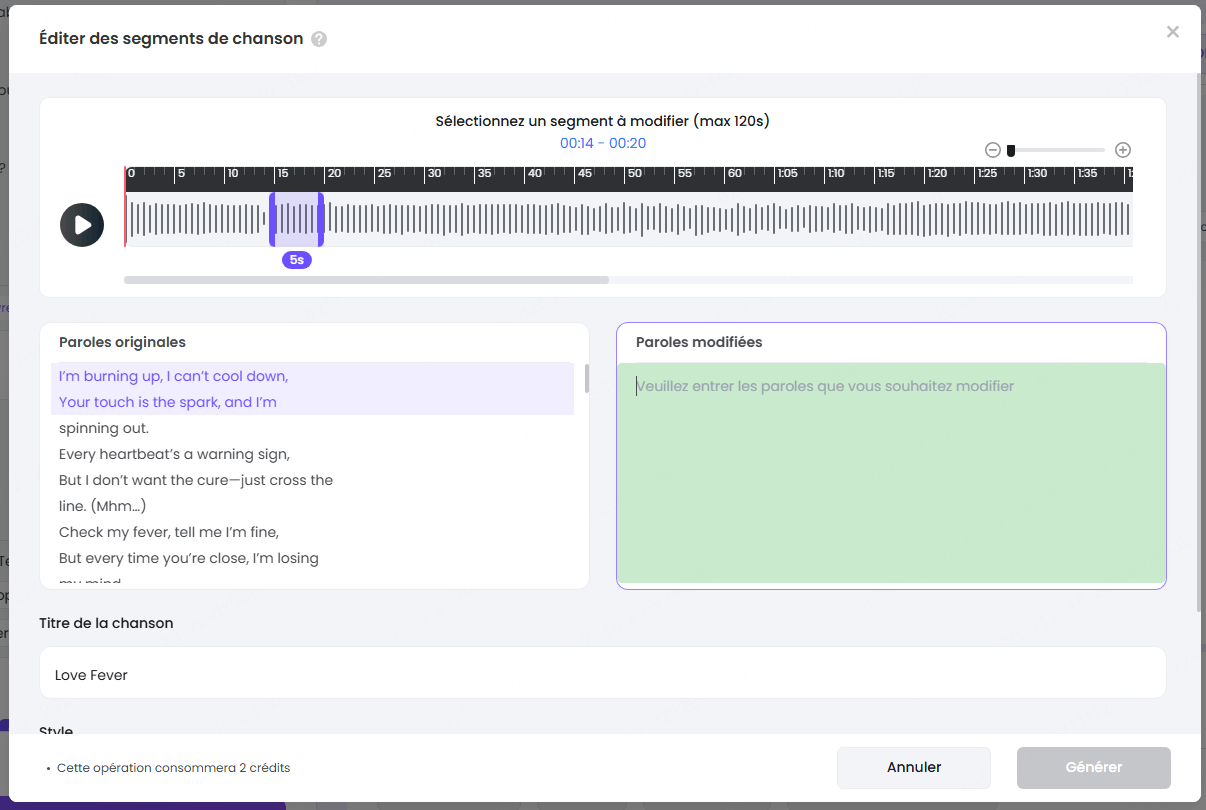Click the left handle of selected segment
The width and height of the screenshot is (1206, 810).
tap(272, 219)
